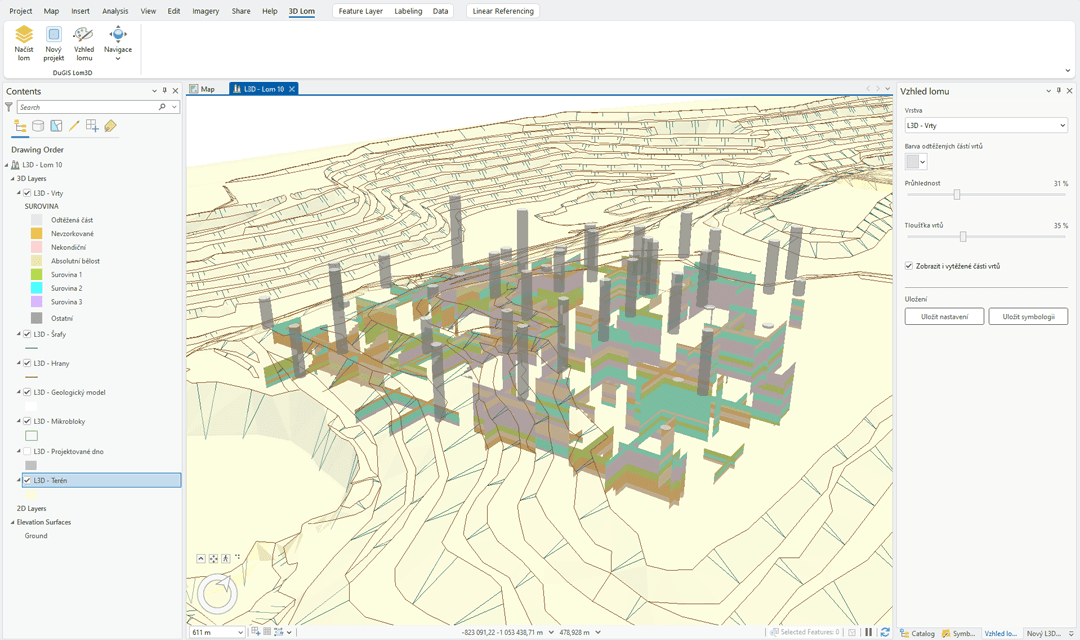The image size is (1080, 640).
Task: Collapse the ribbon with the chevron
Action: point(1068,70)
